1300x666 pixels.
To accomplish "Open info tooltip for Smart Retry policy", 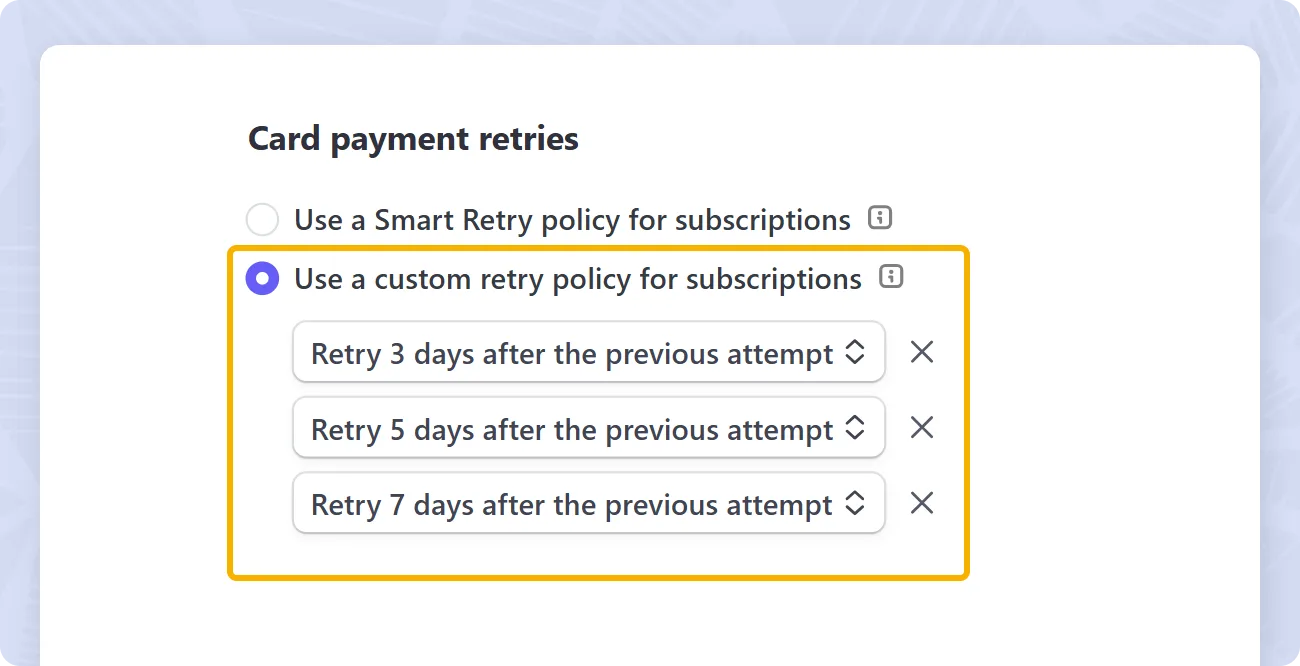I will pos(880,218).
